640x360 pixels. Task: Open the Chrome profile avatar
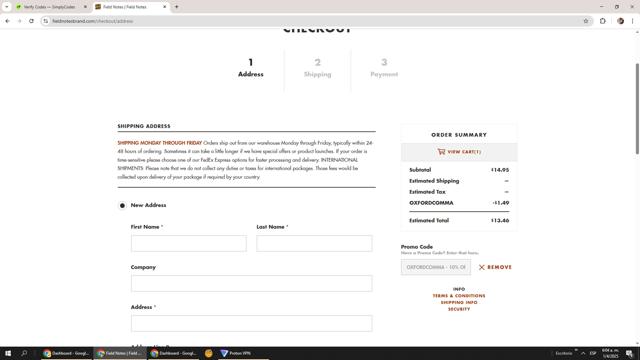click(620, 21)
